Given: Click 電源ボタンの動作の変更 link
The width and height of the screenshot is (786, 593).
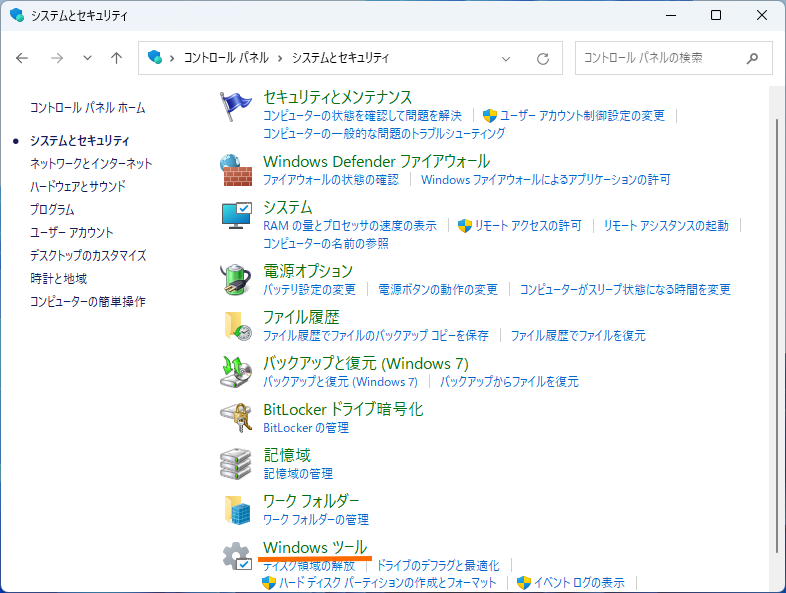Looking at the screenshot, I should tap(438, 289).
